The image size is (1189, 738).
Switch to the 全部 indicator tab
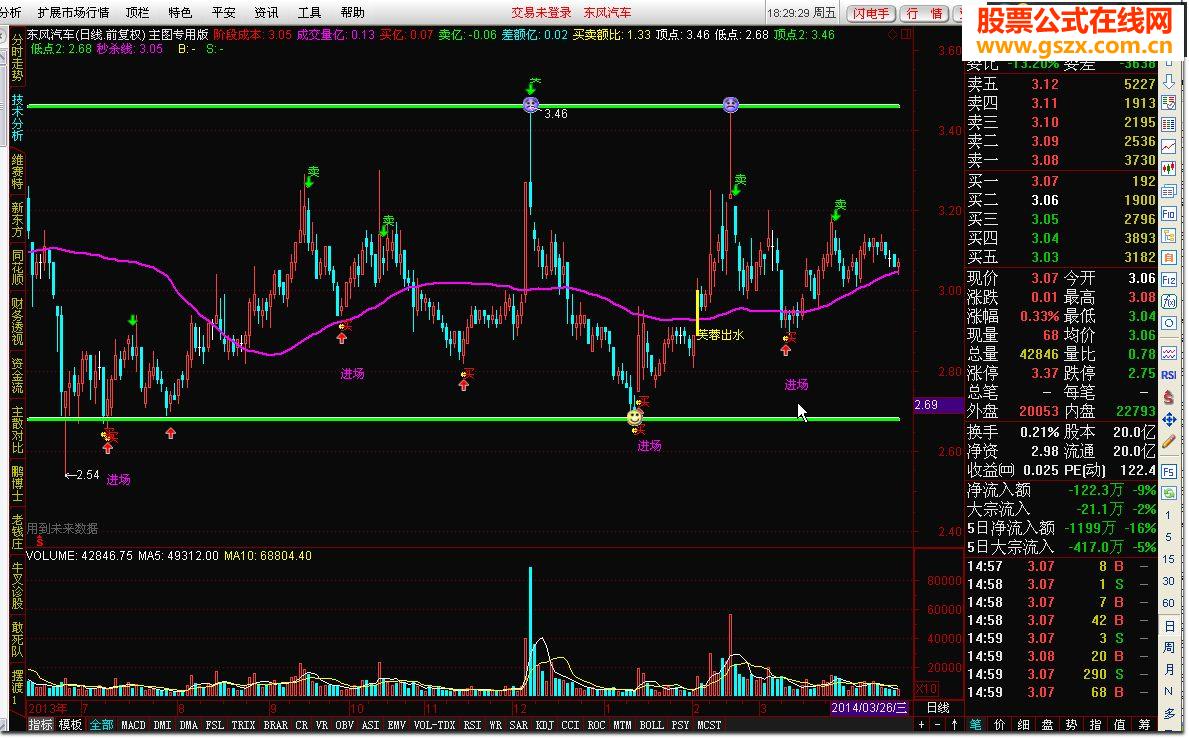(x=101, y=725)
